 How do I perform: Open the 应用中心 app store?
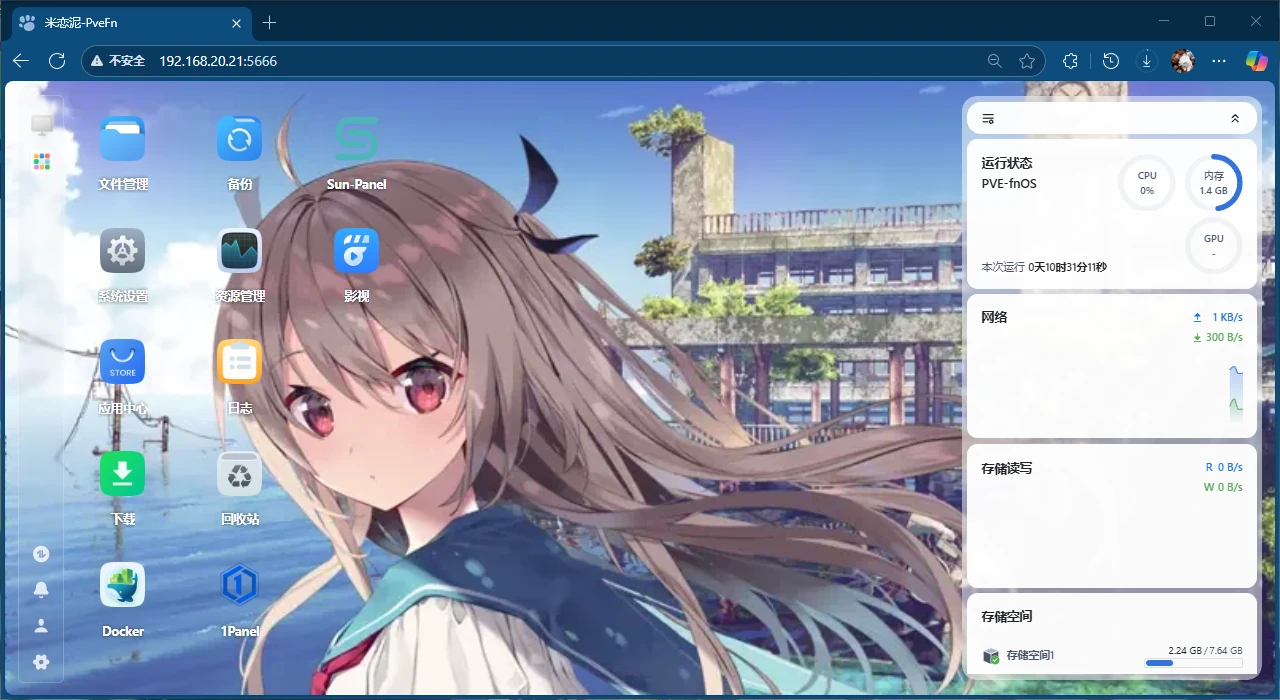pyautogui.click(x=122, y=362)
